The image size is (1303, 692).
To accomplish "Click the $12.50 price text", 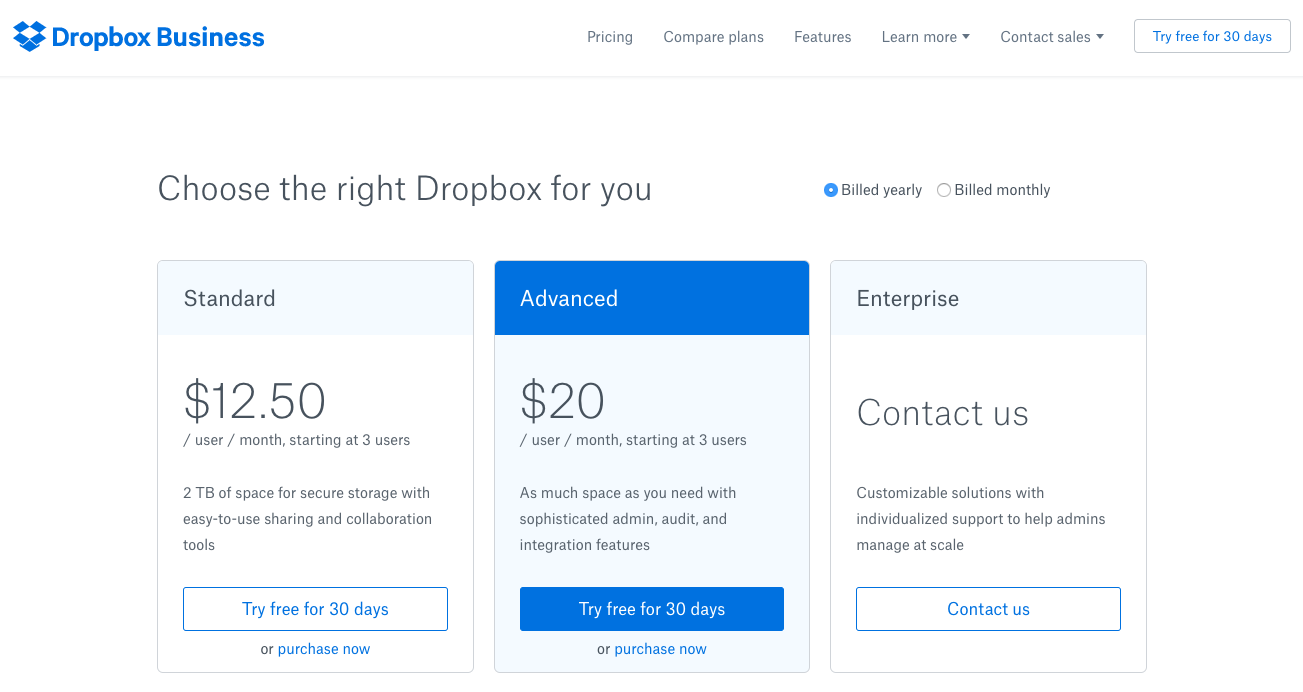I will tap(255, 401).
